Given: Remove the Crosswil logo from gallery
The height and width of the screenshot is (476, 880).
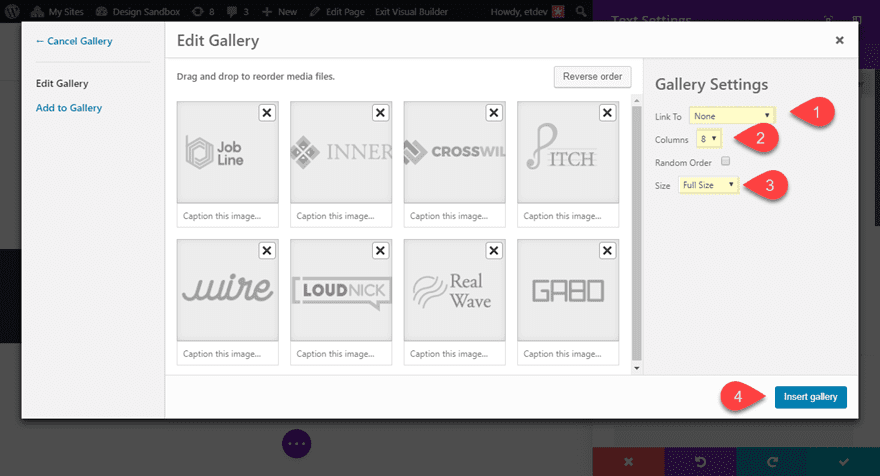Looking at the screenshot, I should coord(493,113).
